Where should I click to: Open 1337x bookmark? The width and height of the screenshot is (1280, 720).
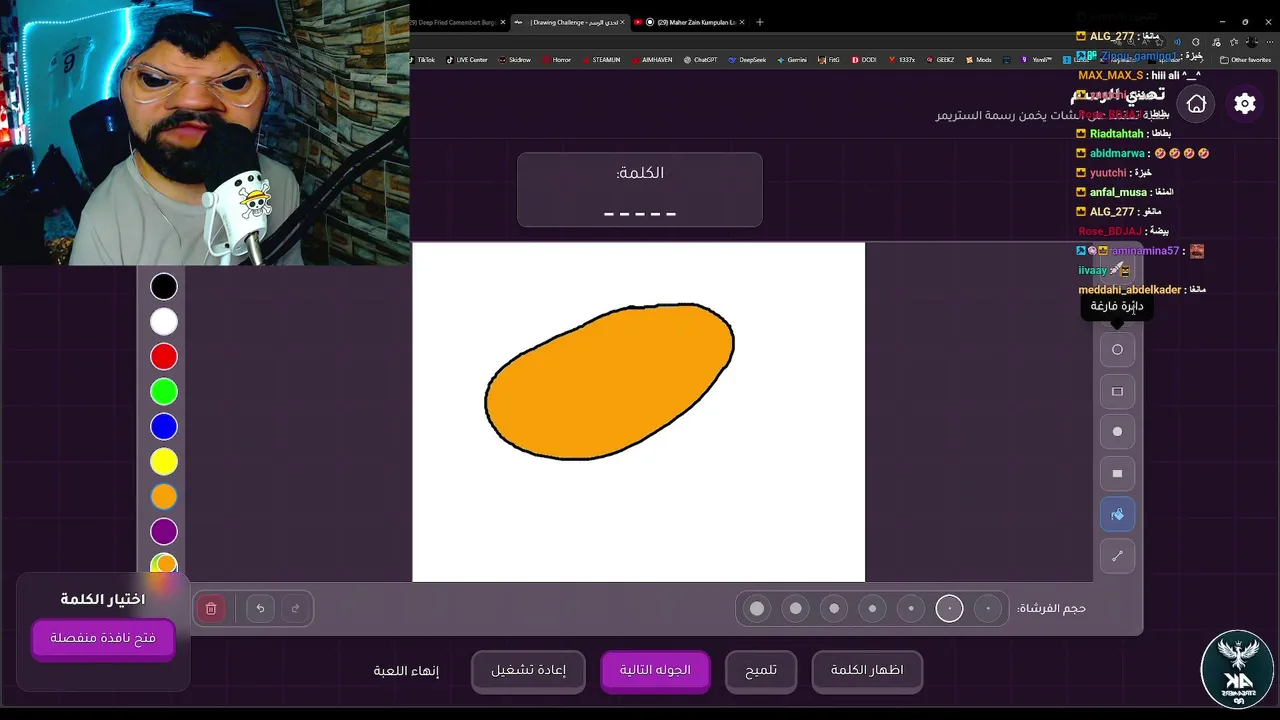click(901, 60)
